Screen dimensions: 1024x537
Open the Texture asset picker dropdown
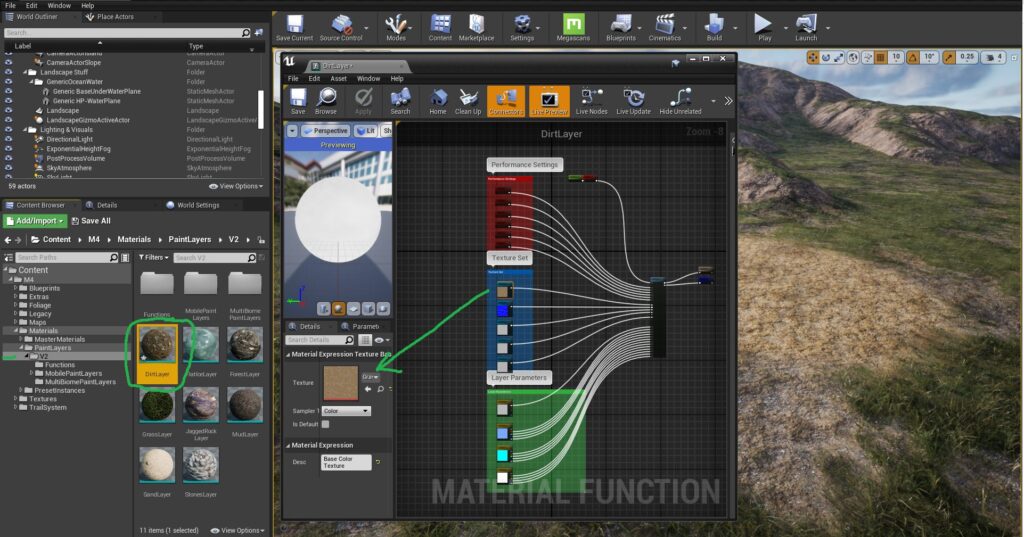pos(370,377)
